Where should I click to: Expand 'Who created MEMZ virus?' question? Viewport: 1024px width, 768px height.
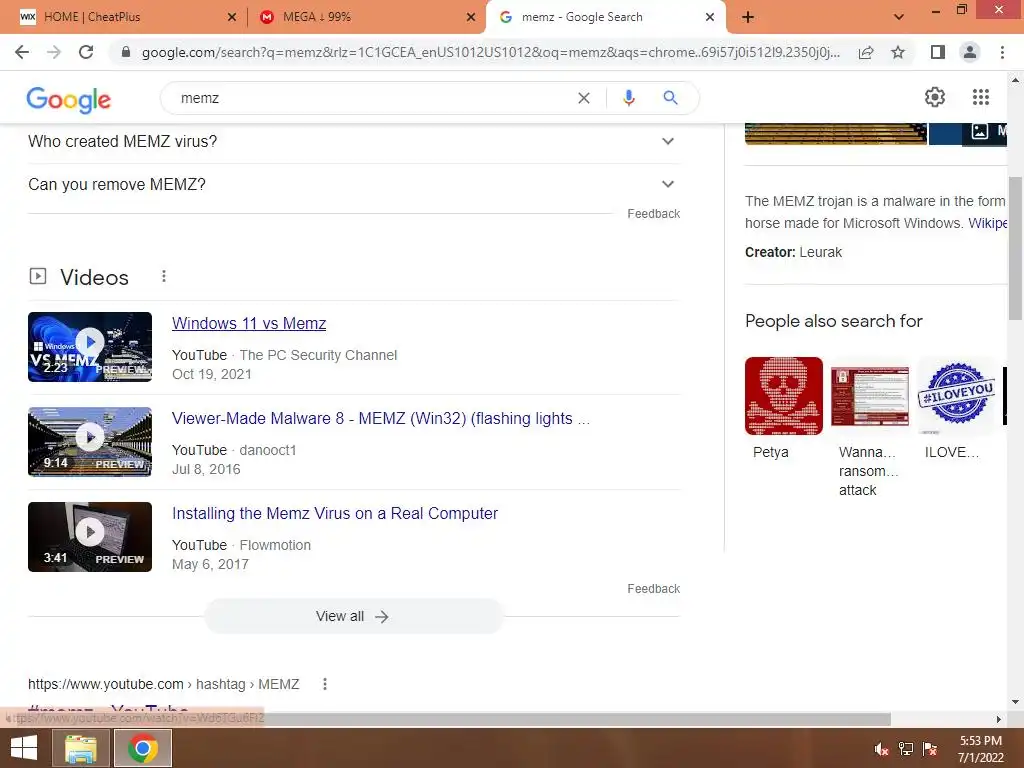tap(354, 141)
